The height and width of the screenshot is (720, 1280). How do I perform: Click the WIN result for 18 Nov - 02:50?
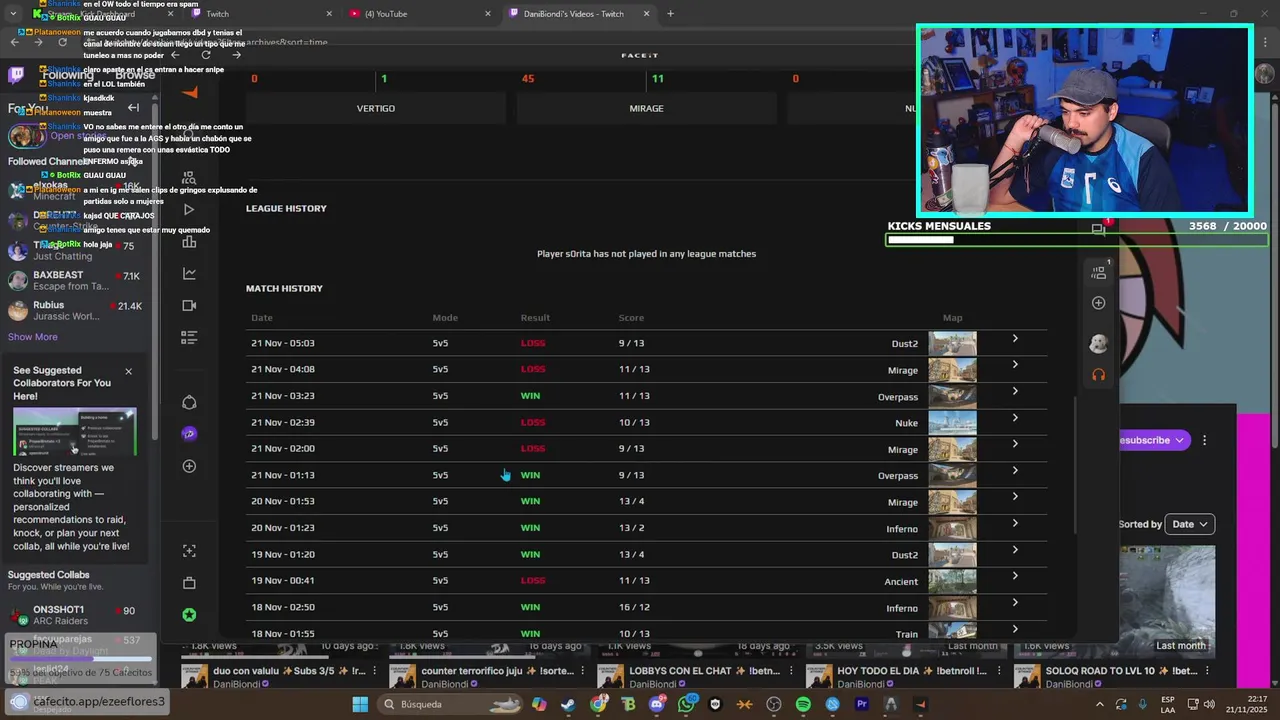coord(530,607)
